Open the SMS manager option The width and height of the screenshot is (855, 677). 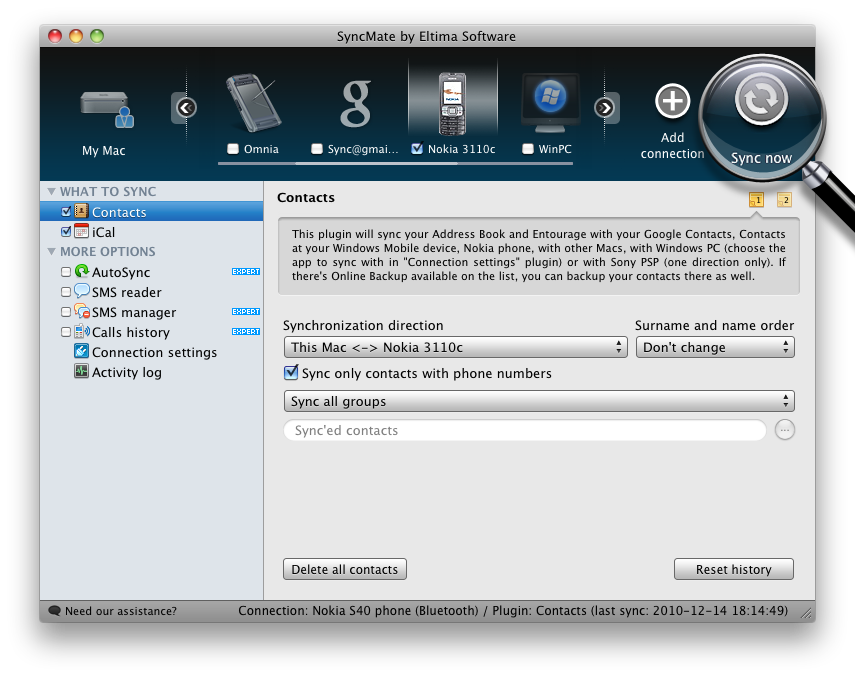134,312
